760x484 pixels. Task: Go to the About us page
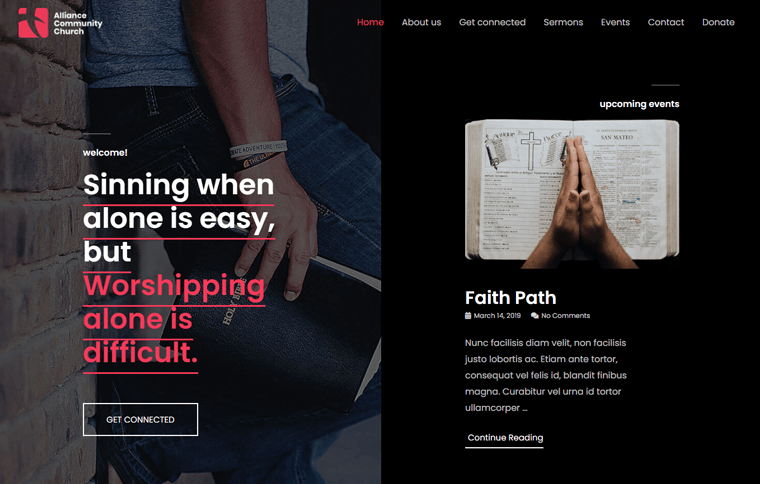(x=421, y=22)
